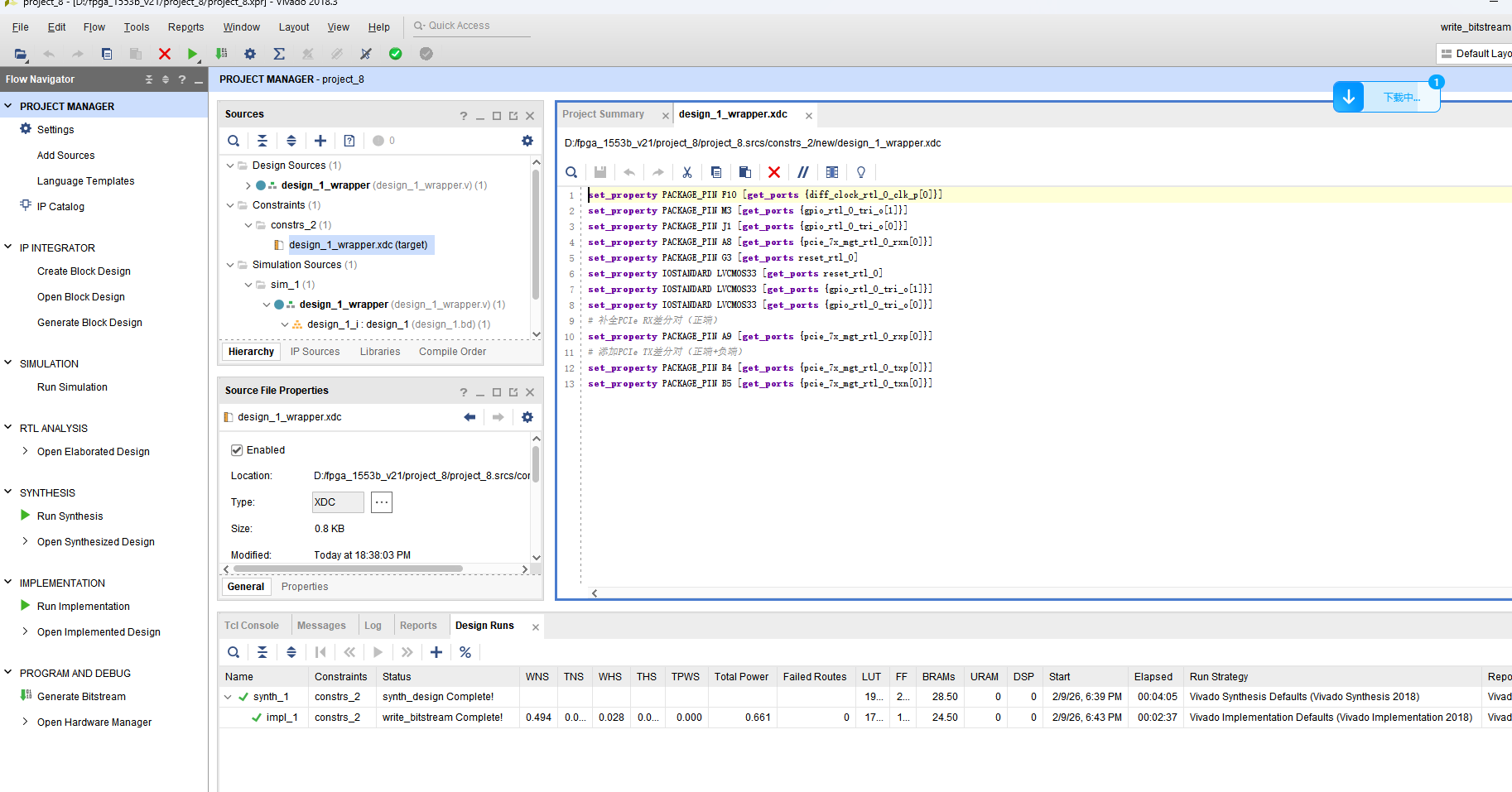Screen dimensions: 1512x792
Task: Delete with red X in editor toolbar
Action: click(x=774, y=172)
